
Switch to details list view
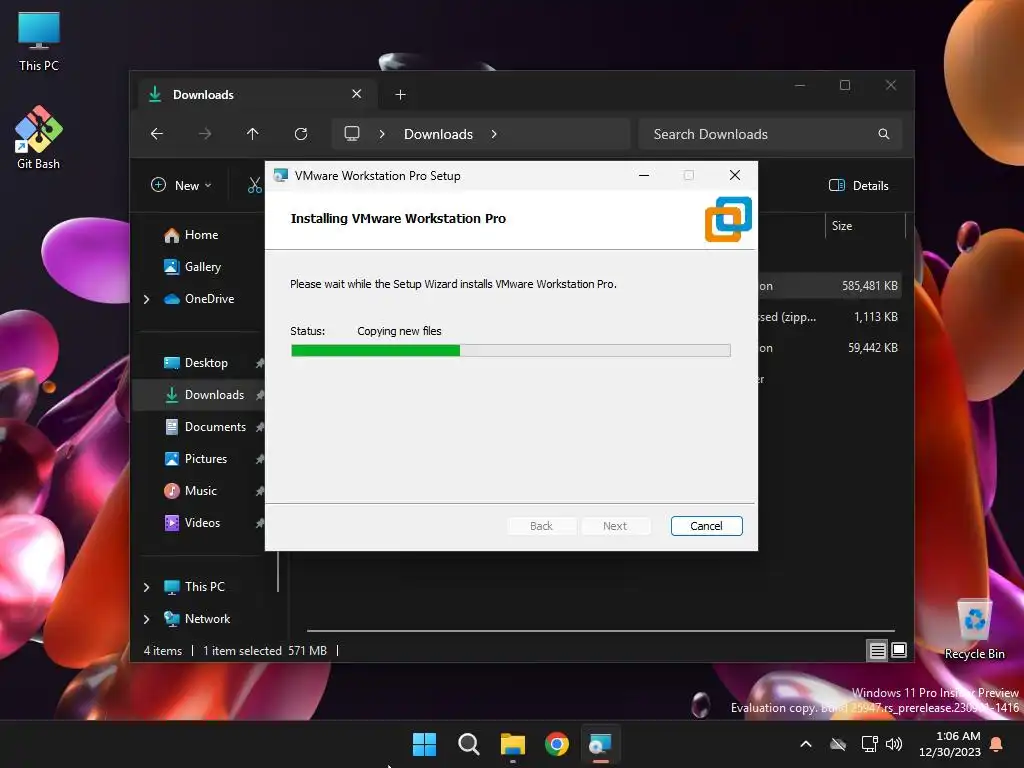pyautogui.click(x=877, y=650)
